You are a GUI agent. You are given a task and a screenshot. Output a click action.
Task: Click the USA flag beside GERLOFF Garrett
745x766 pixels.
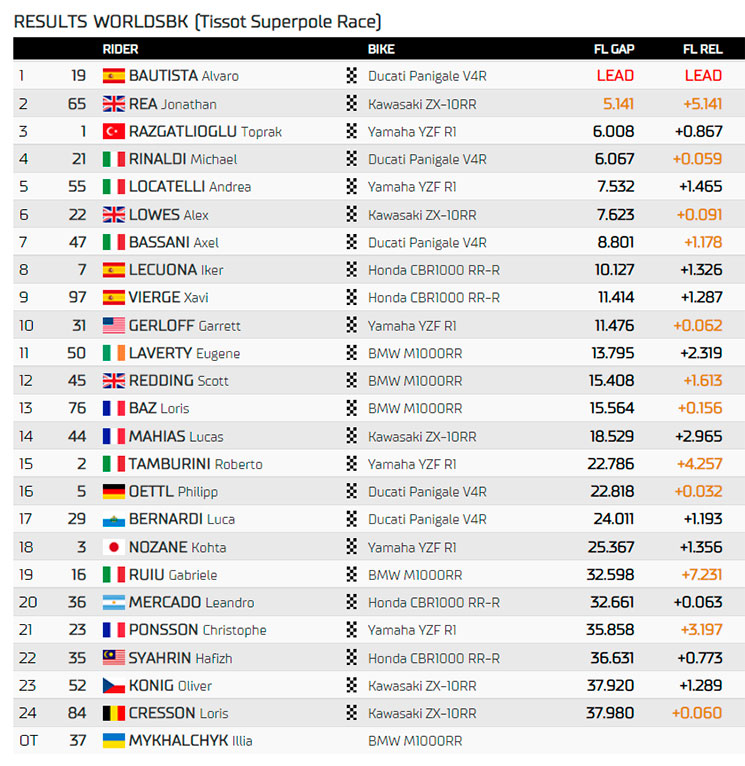coord(113,325)
